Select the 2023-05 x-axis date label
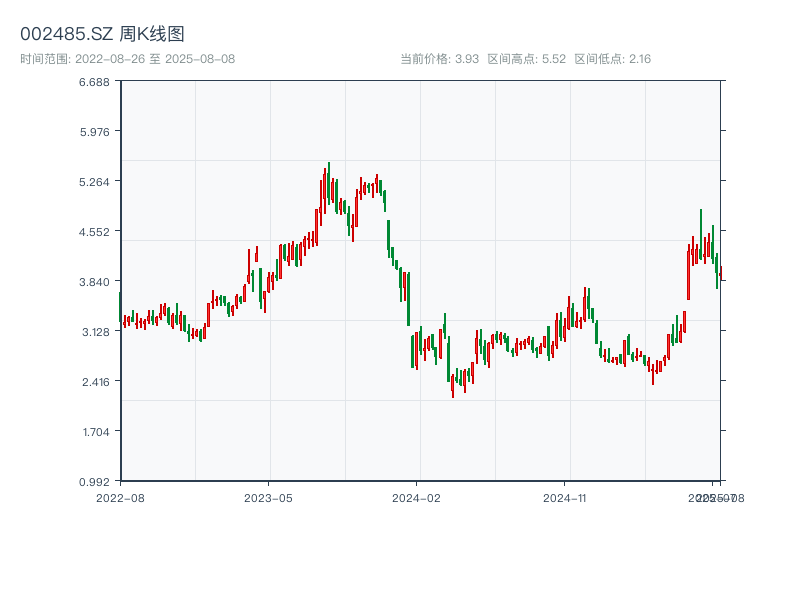 [268, 497]
